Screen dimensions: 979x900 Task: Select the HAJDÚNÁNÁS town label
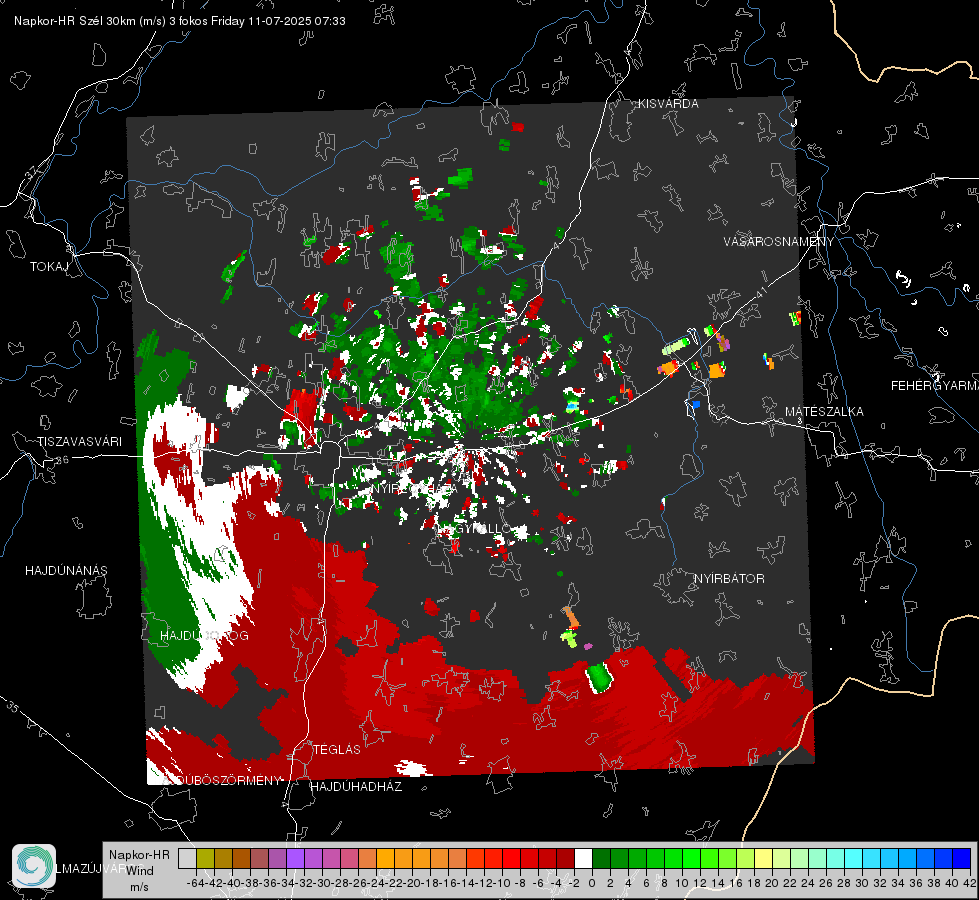[66, 571]
